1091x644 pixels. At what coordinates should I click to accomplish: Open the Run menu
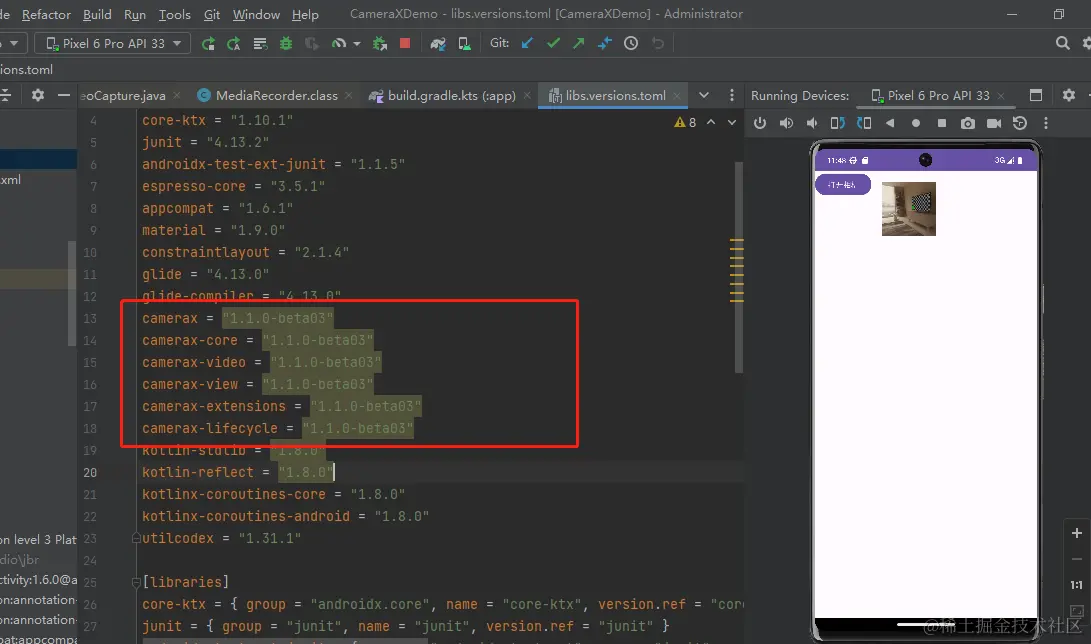[134, 14]
